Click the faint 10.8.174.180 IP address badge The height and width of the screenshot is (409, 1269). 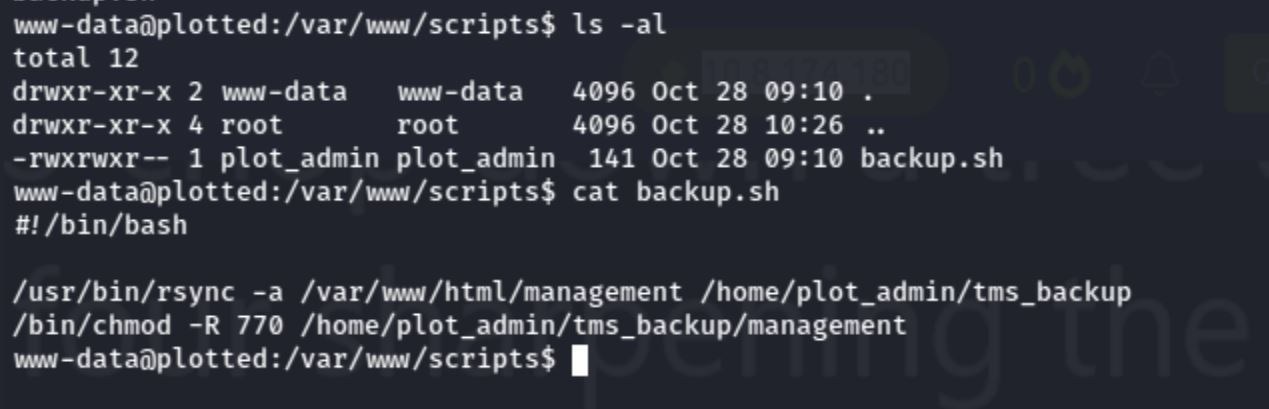pyautogui.click(x=806, y=72)
